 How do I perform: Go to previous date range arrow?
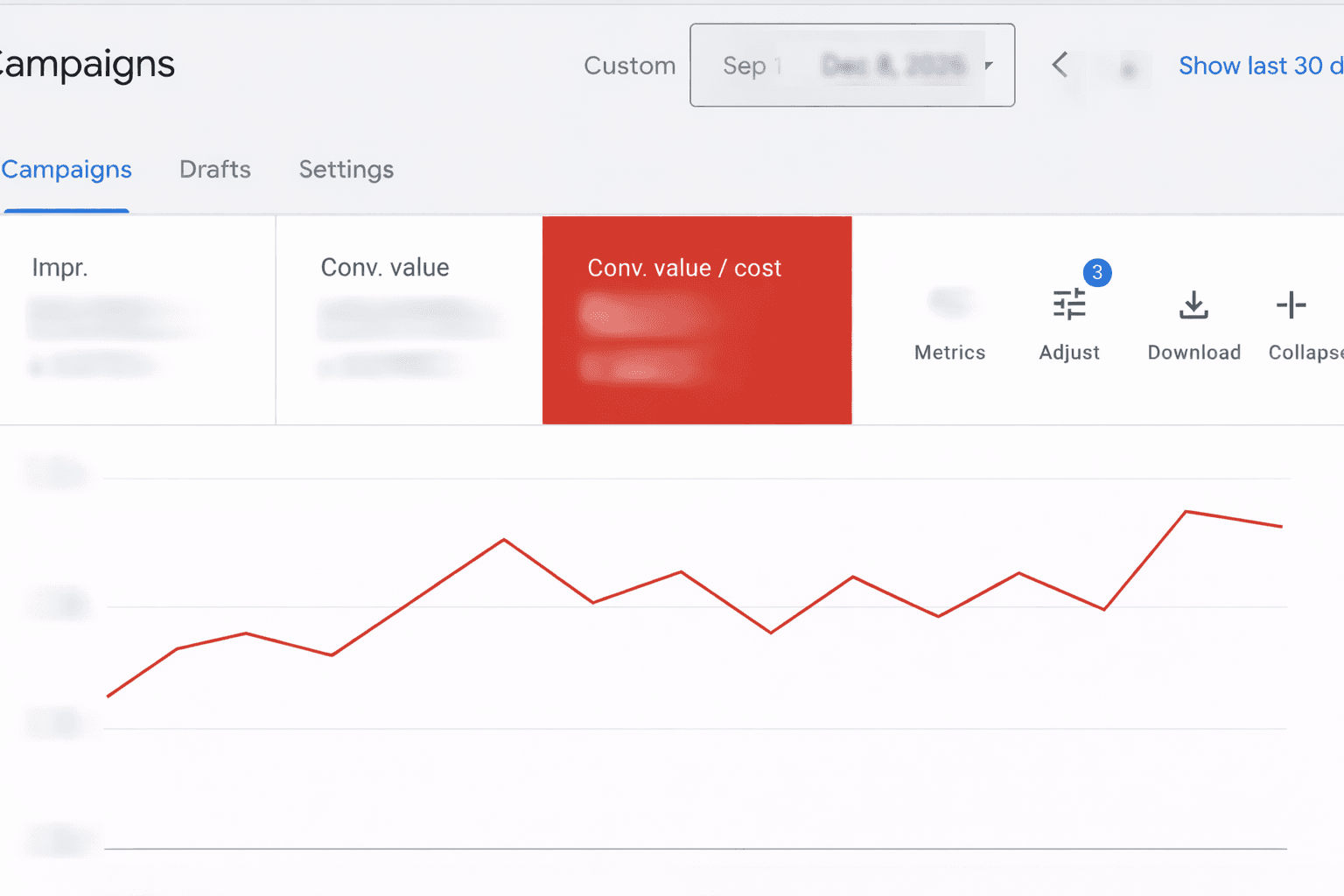(x=1060, y=65)
